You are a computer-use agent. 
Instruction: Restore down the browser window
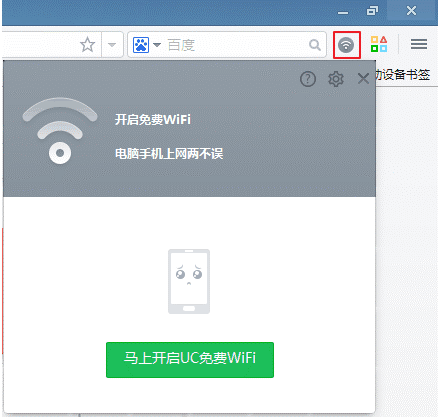[372, 11]
